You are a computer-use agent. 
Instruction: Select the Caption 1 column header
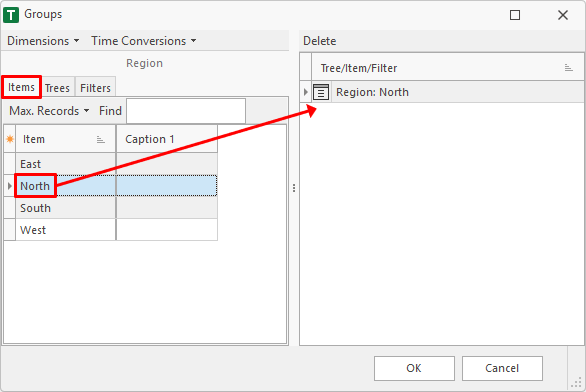[x=167, y=139]
